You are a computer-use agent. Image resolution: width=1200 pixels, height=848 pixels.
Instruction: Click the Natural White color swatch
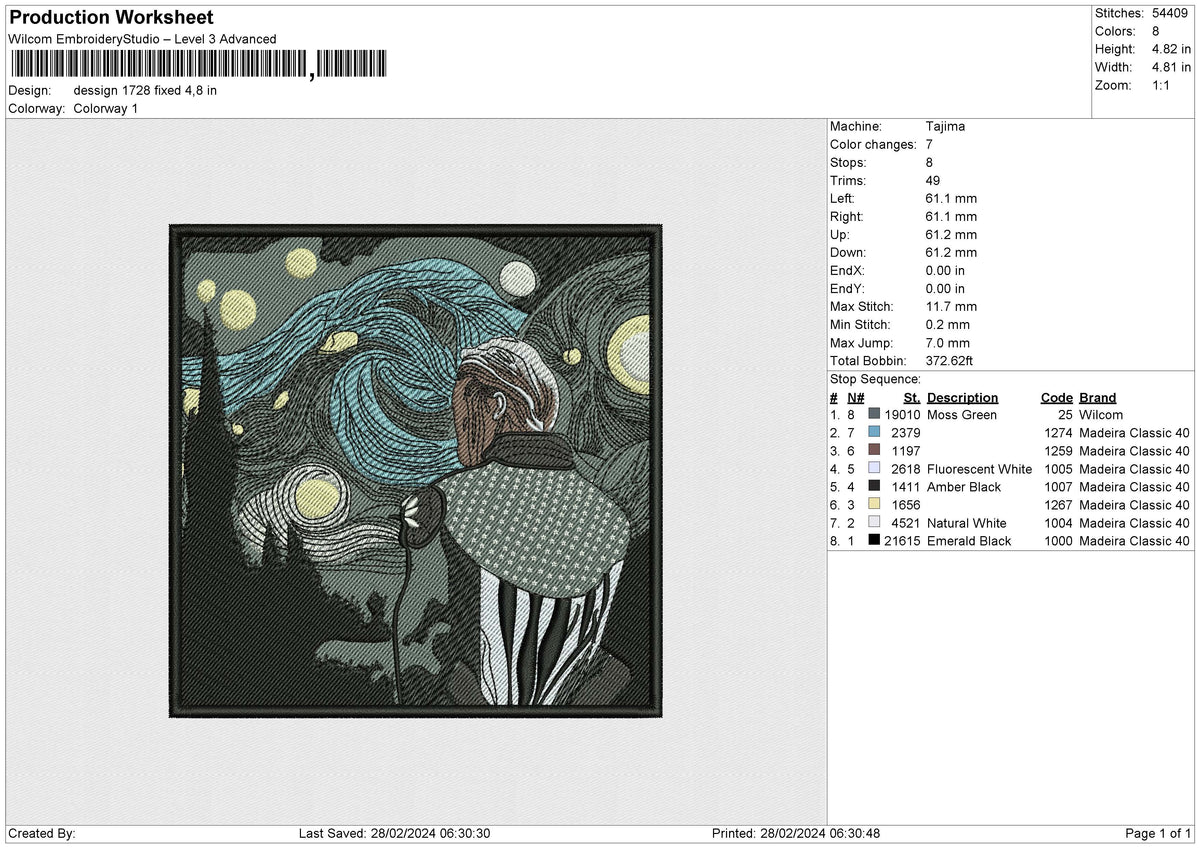(874, 523)
